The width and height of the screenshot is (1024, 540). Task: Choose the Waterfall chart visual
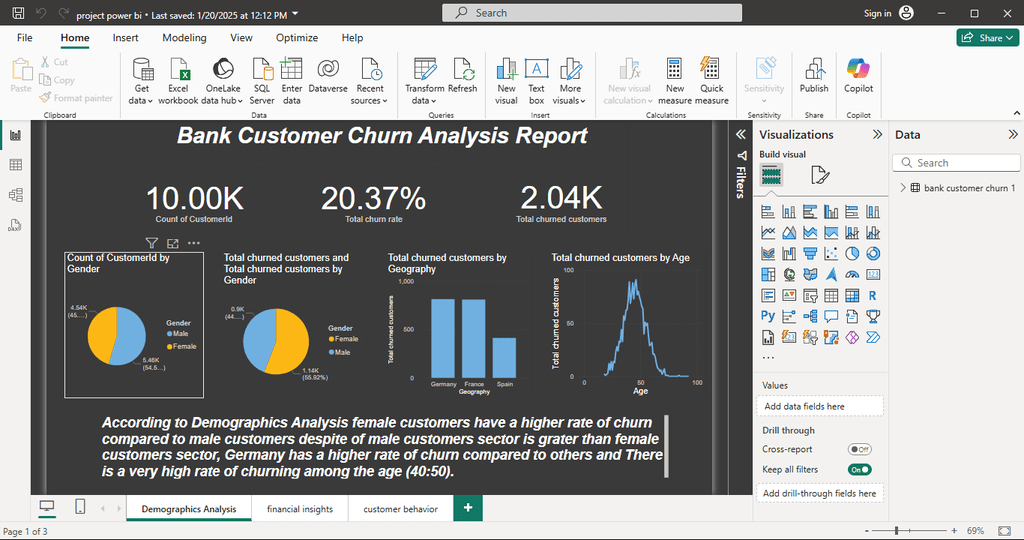pos(789,253)
